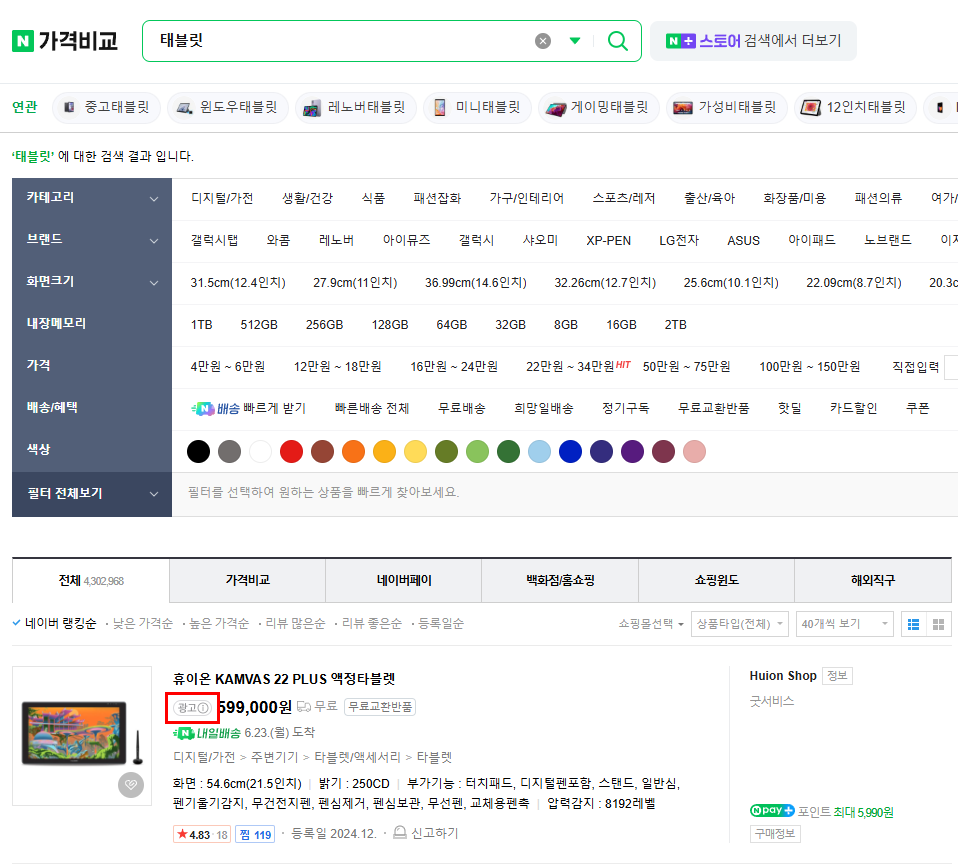Sort by 높은 가격순
Viewport: 958px width, 865px height.
(219, 624)
